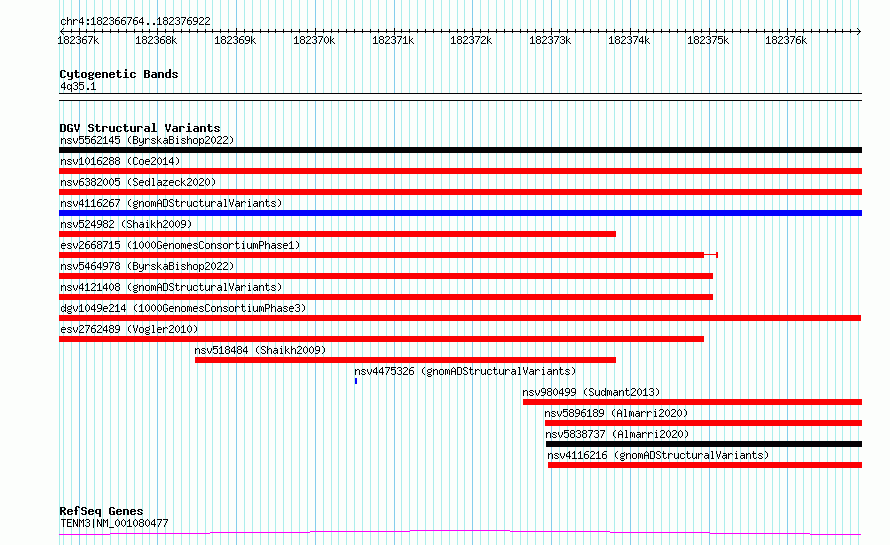This screenshot has width=890, height=545.
Task: Click the chr4:182366764..182376922 coordinate text
Action: click(135, 22)
